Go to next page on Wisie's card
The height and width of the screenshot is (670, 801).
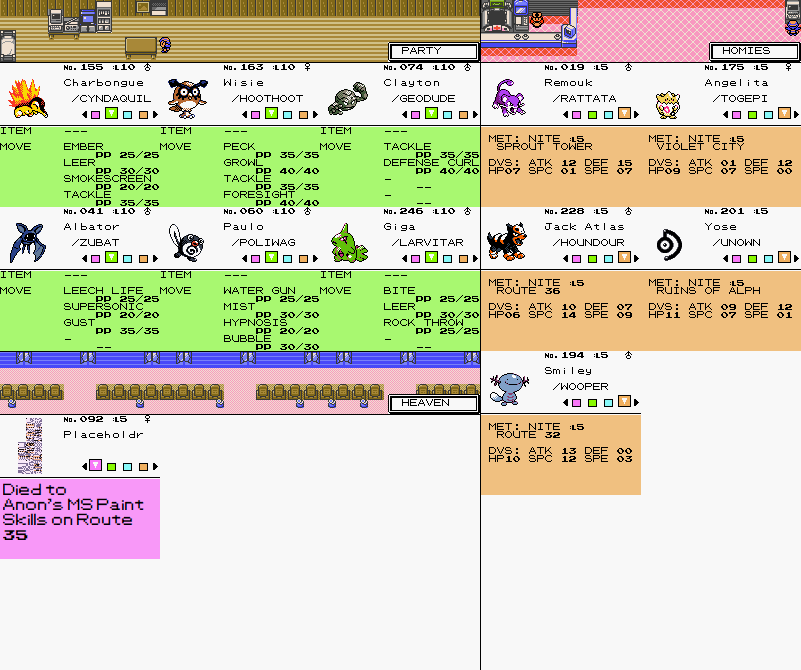315,115
